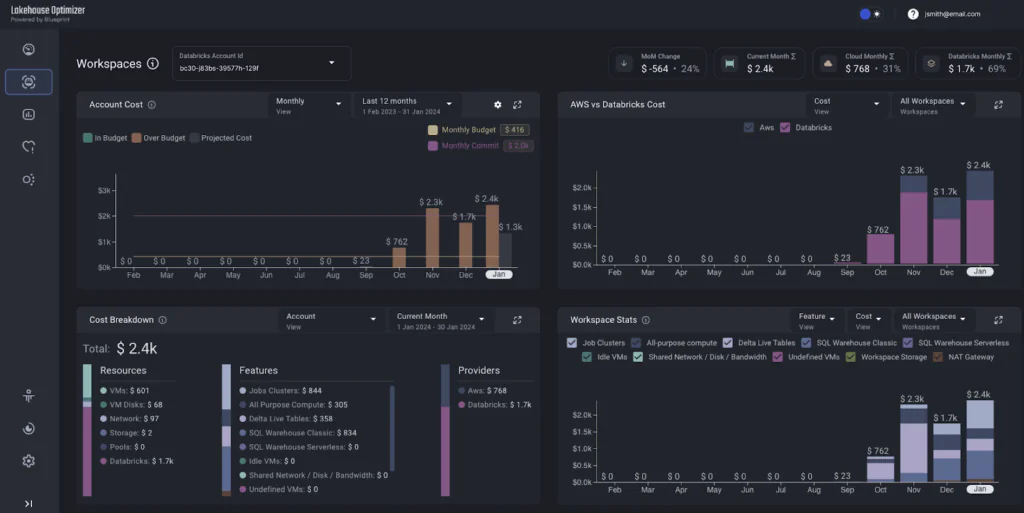Open the settings gear in bottom sidebar

coord(28,461)
